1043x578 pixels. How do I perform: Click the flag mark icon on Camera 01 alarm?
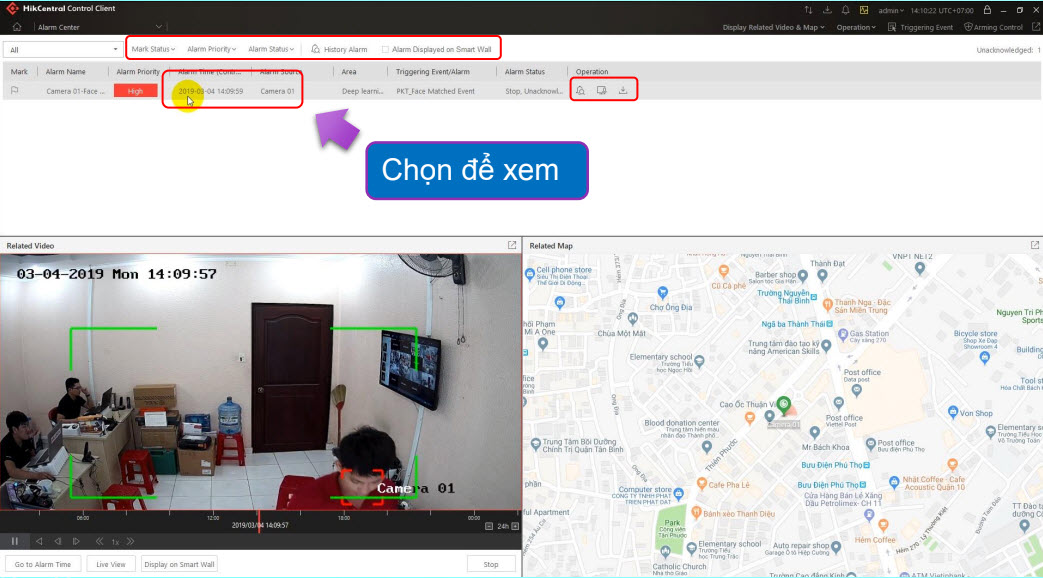click(15, 91)
